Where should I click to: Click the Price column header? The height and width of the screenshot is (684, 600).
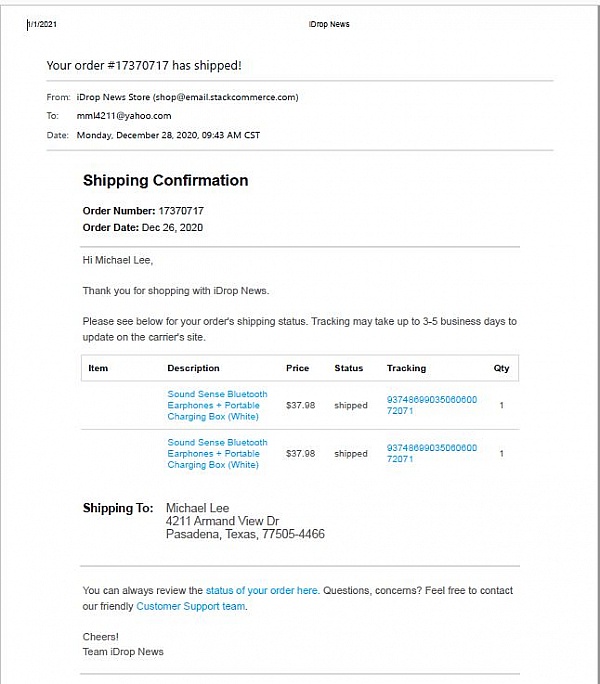click(297, 368)
